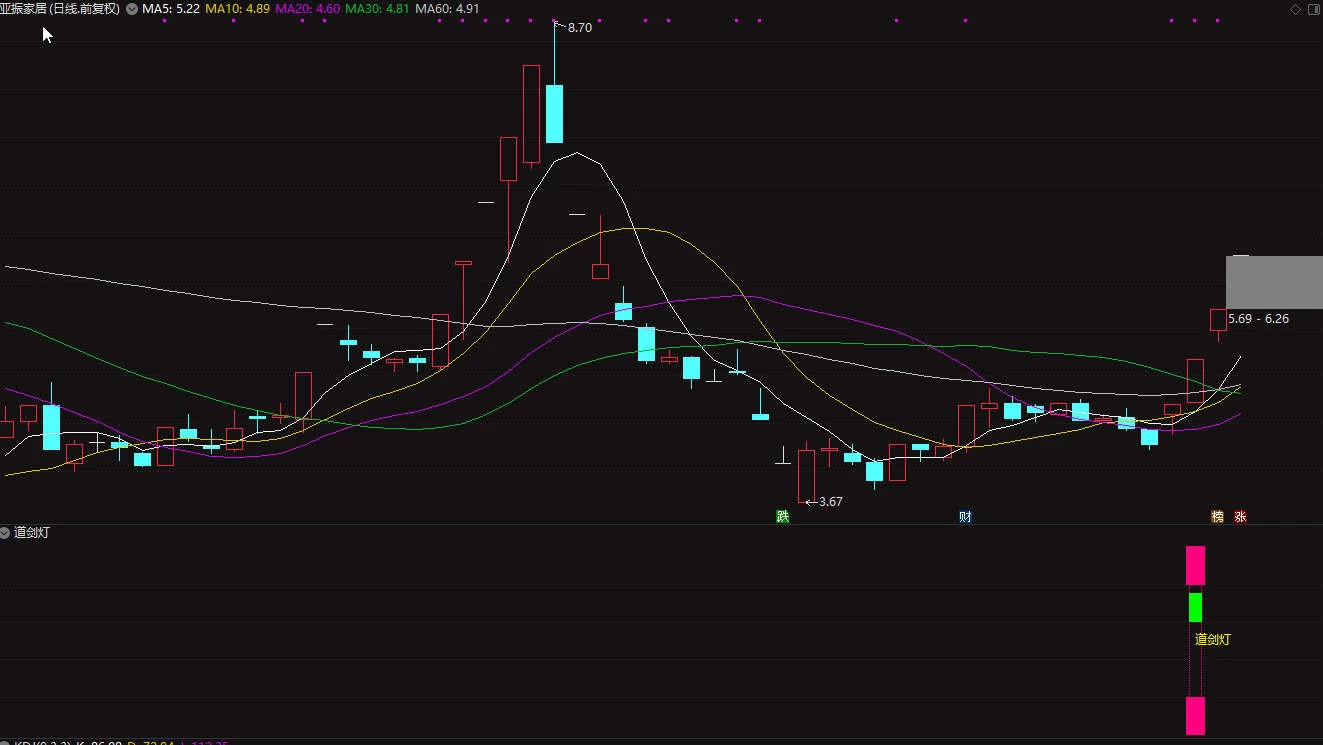The image size is (1323, 745).
Task: Click the yellow 道剑灯 signal label
Action: pyautogui.click(x=1213, y=639)
